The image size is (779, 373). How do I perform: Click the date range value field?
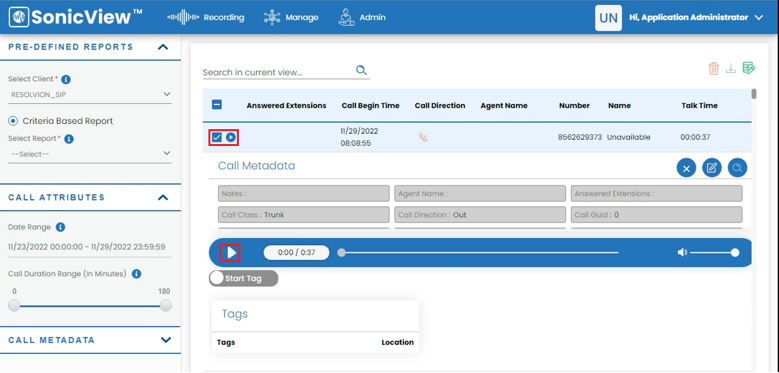pyautogui.click(x=90, y=247)
